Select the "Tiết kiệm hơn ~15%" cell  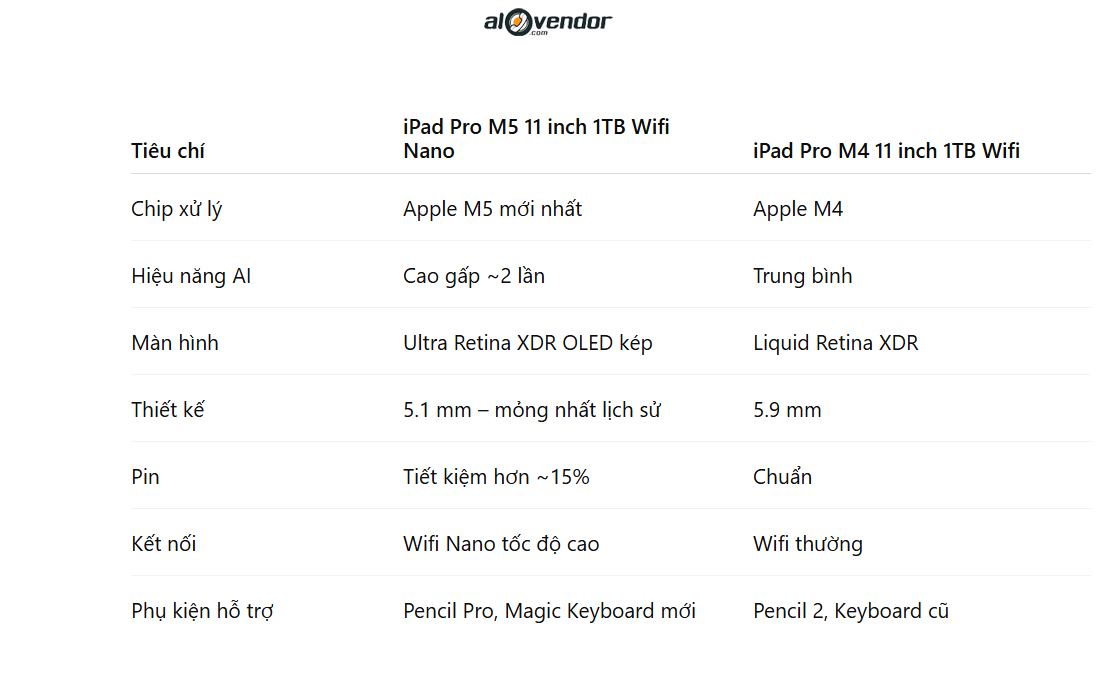tap(496, 477)
